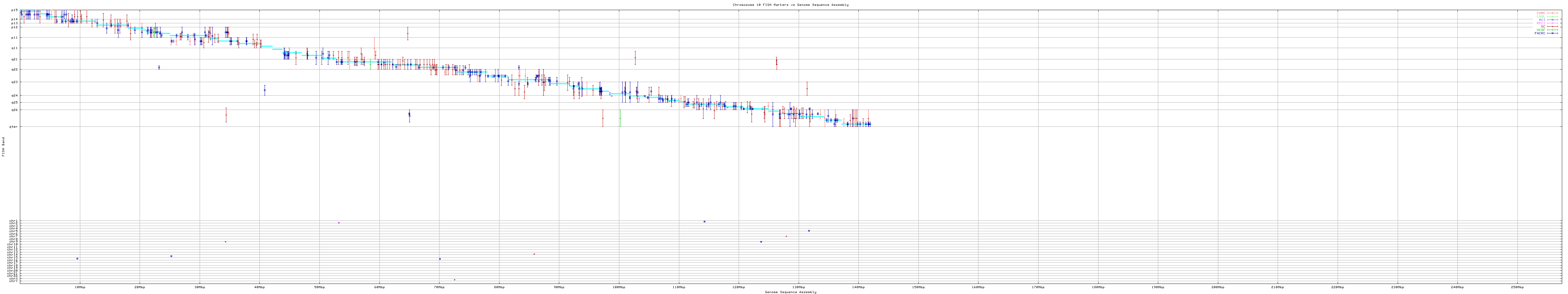Viewport: 1568px width, 294px height.
Task: Select the 100Mbp x-axis tick label
Action: point(618,287)
